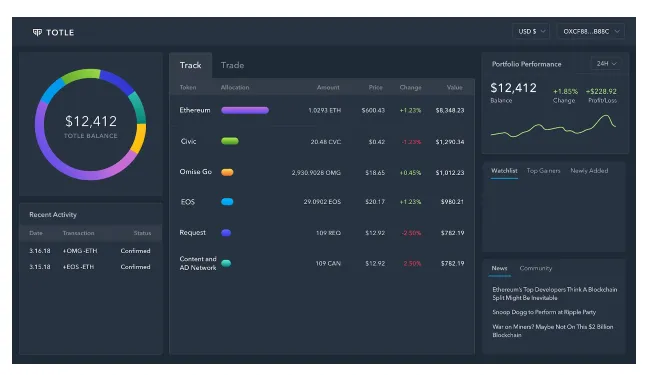Switch to the Trade tab
The width and height of the screenshot is (647, 375).
click(232, 65)
